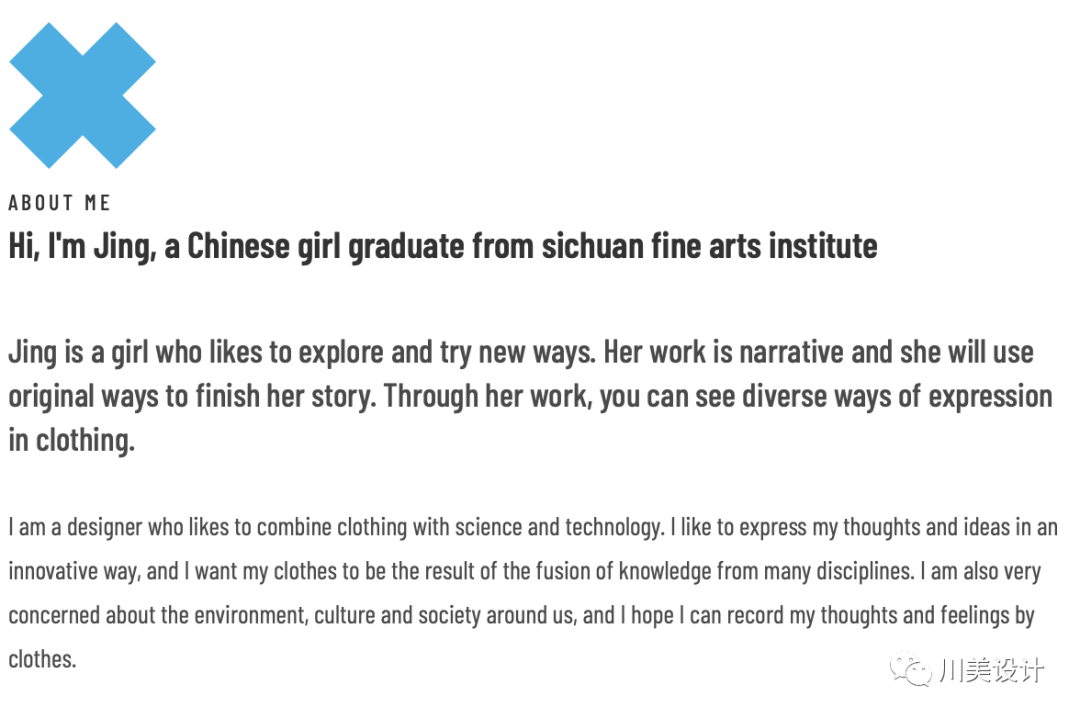Click the 川美设计 watermark text
Image resolution: width=1080 pixels, height=718 pixels.
click(x=991, y=670)
